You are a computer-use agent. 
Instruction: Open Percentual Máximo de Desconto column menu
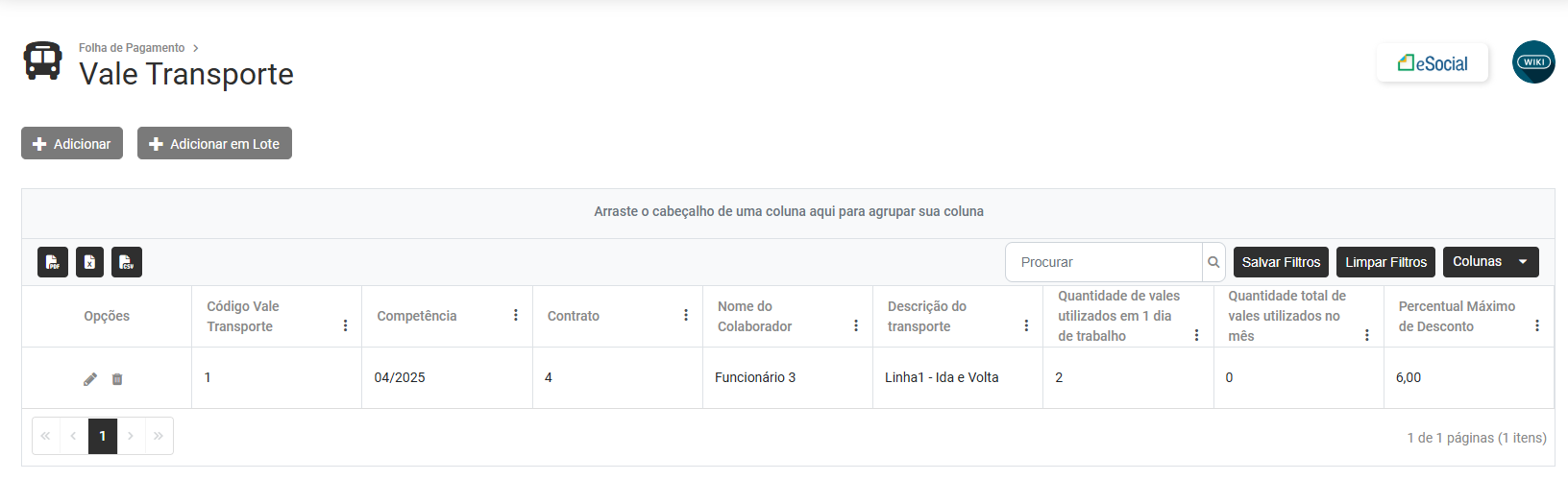[1537, 325]
